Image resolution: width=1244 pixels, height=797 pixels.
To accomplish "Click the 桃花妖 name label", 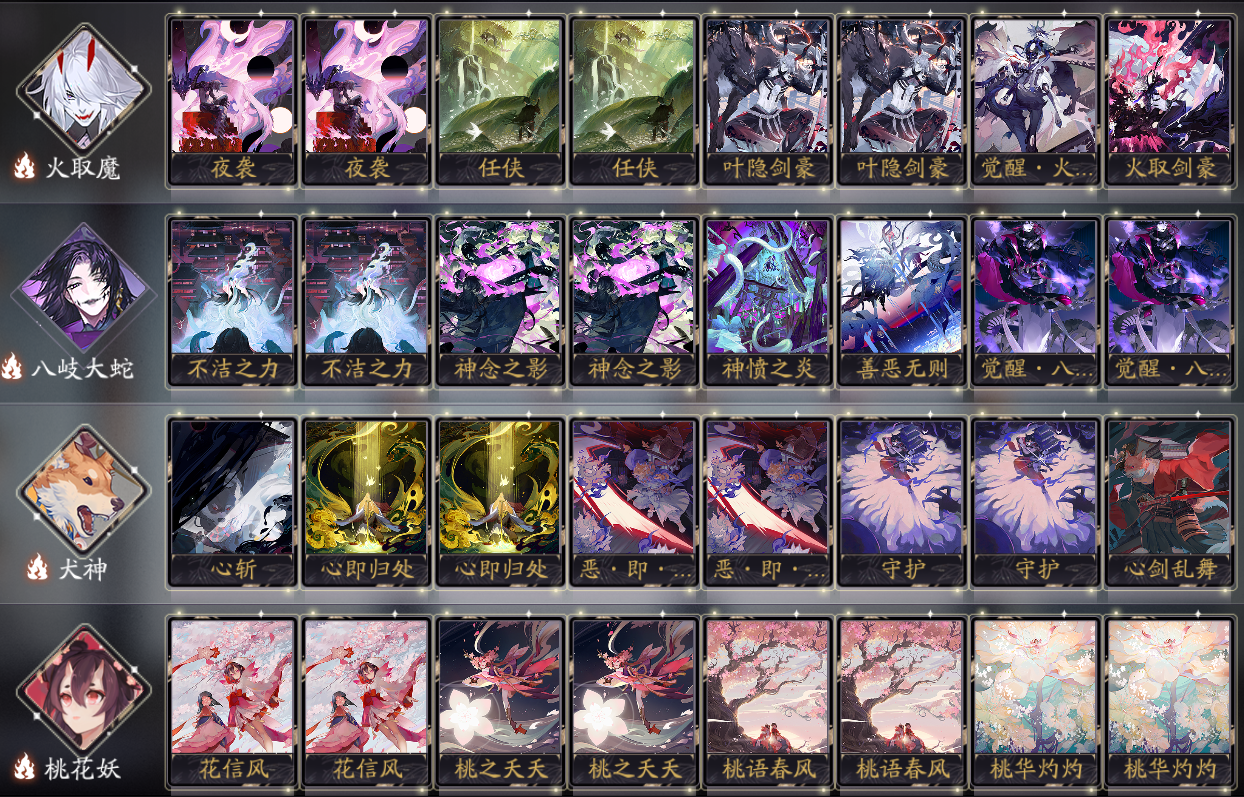I will click(82, 768).
